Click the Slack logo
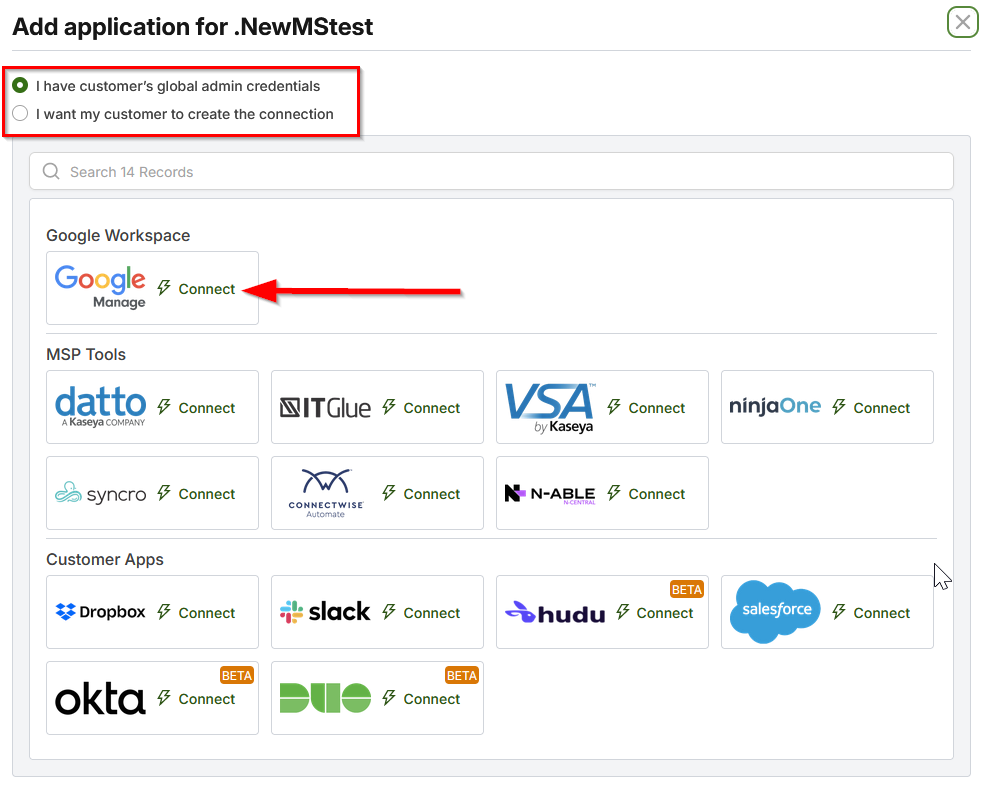 325,611
